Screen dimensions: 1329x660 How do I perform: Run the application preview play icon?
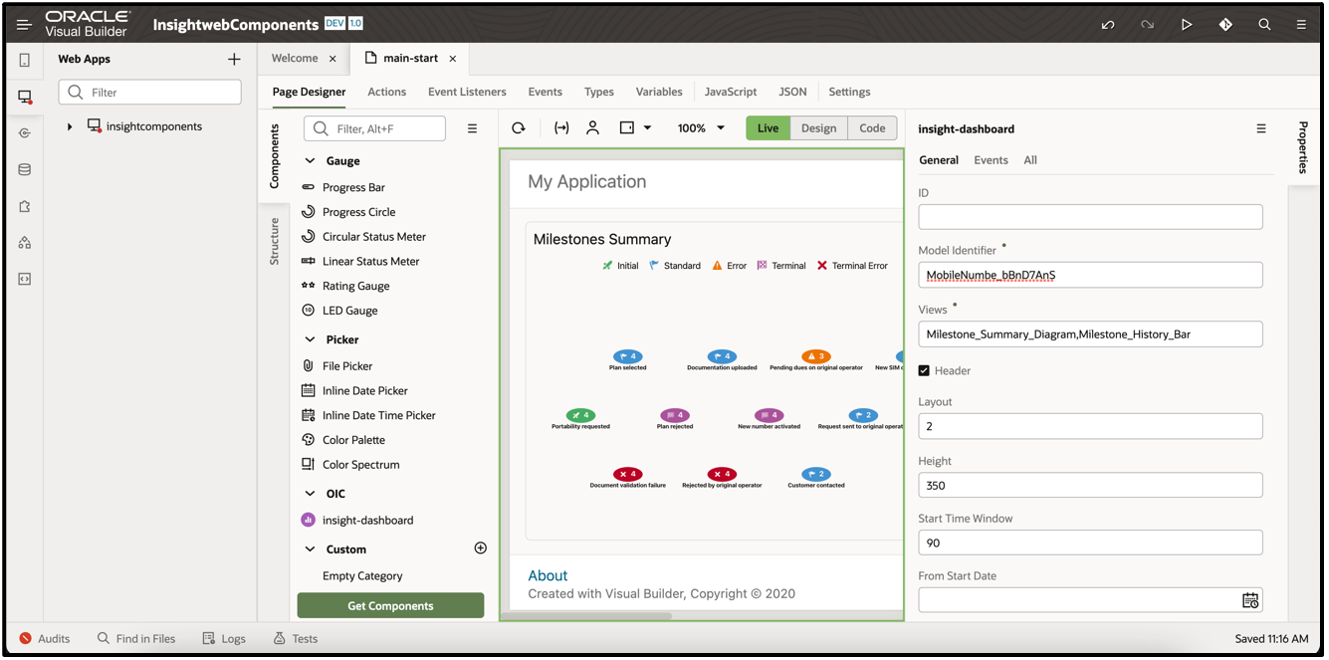click(x=1186, y=25)
